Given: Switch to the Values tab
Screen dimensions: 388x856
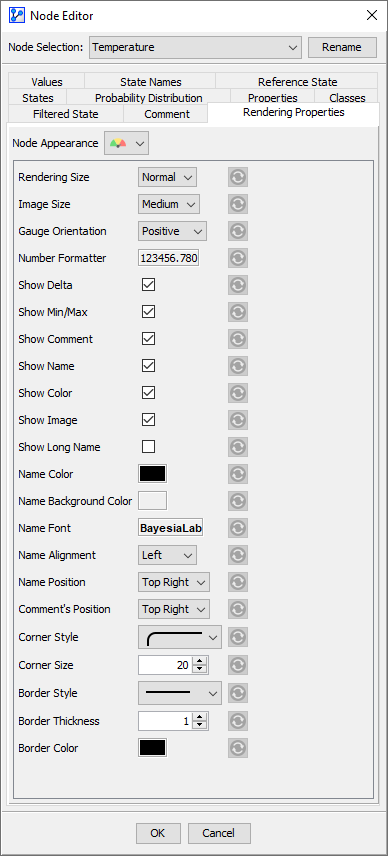Looking at the screenshot, I should (x=46, y=82).
